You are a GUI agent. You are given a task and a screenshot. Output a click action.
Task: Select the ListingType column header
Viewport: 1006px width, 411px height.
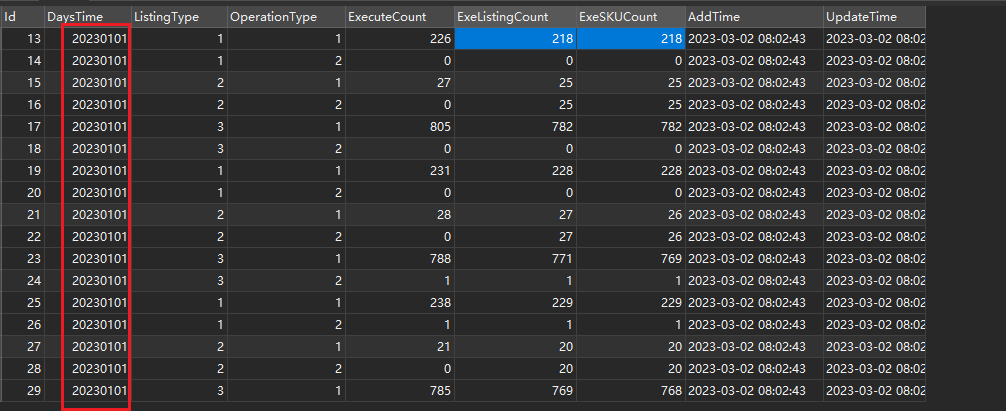click(x=179, y=17)
